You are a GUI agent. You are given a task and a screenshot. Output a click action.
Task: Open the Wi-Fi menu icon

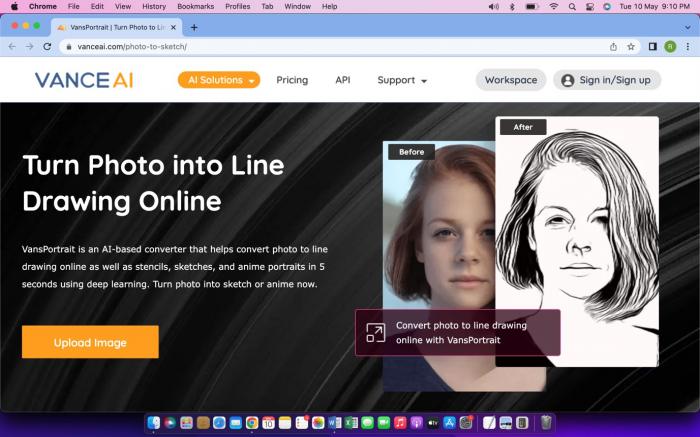554,6
